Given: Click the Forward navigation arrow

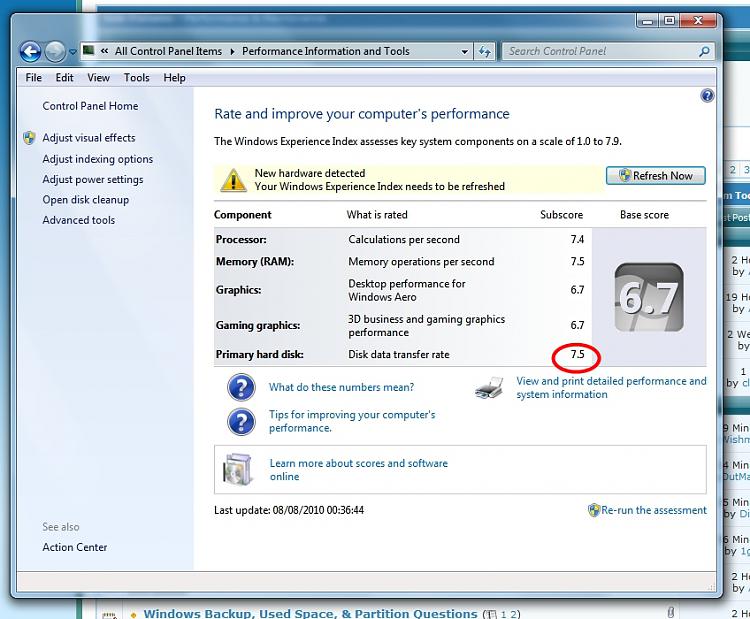Looking at the screenshot, I should (x=55, y=52).
